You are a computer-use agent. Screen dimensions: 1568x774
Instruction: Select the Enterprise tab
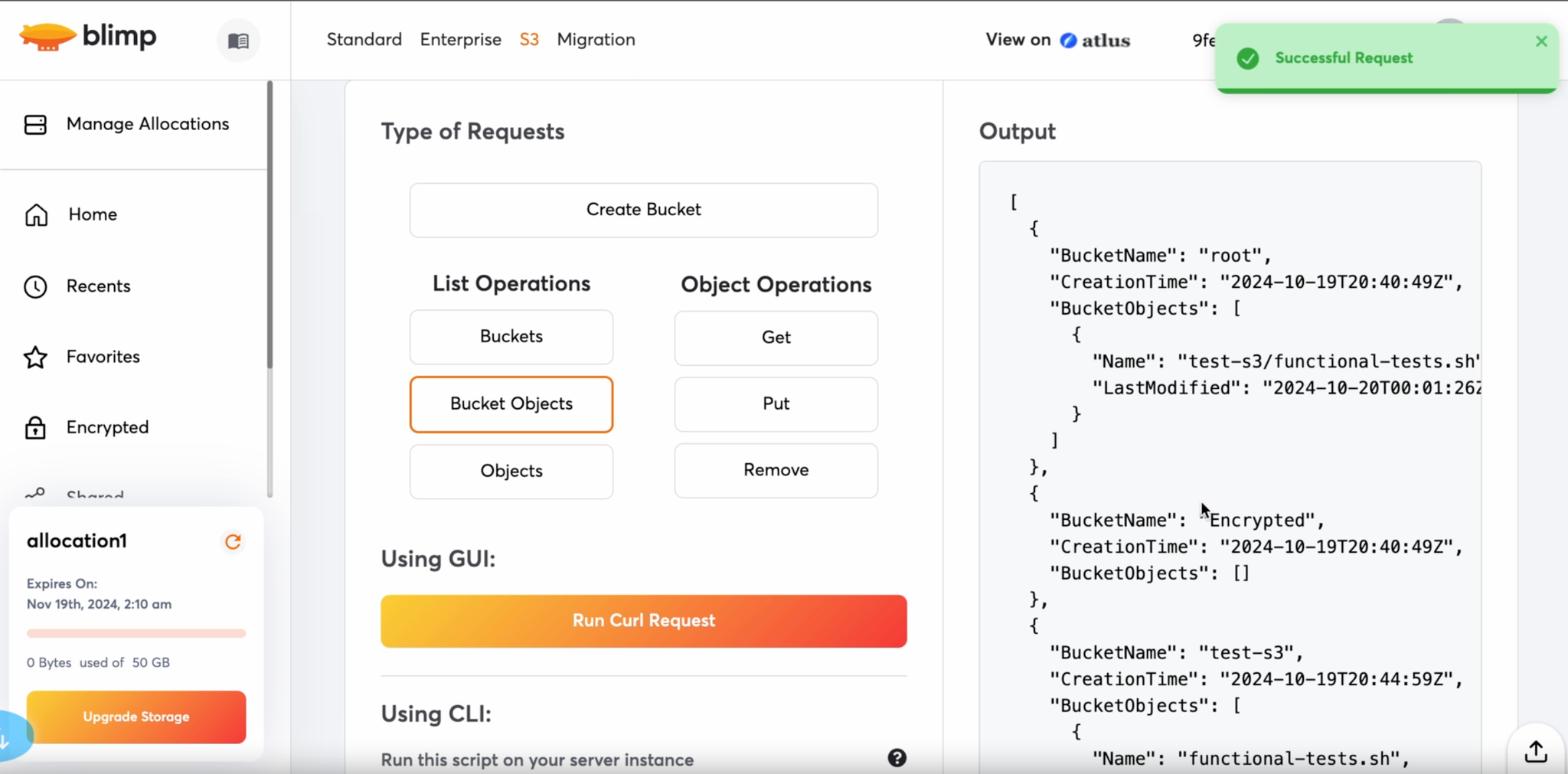460,40
